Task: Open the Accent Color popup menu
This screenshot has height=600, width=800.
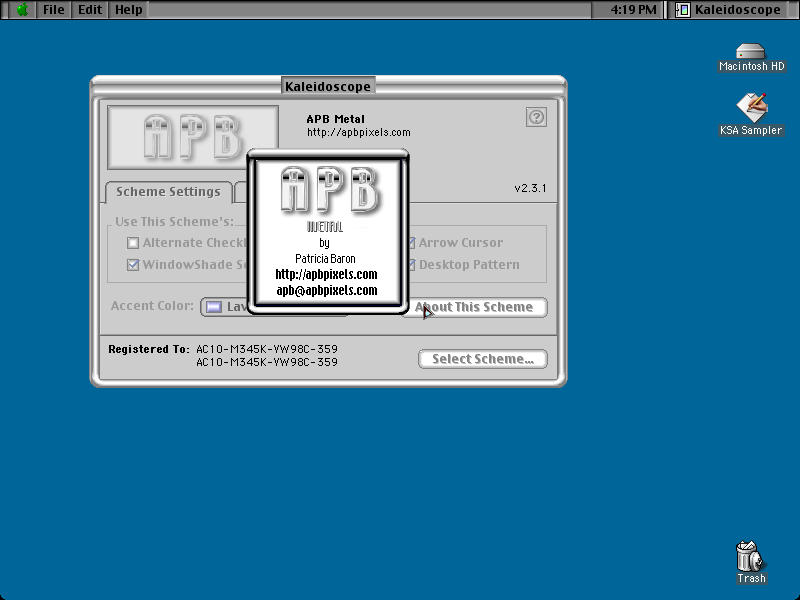Action: [224, 307]
